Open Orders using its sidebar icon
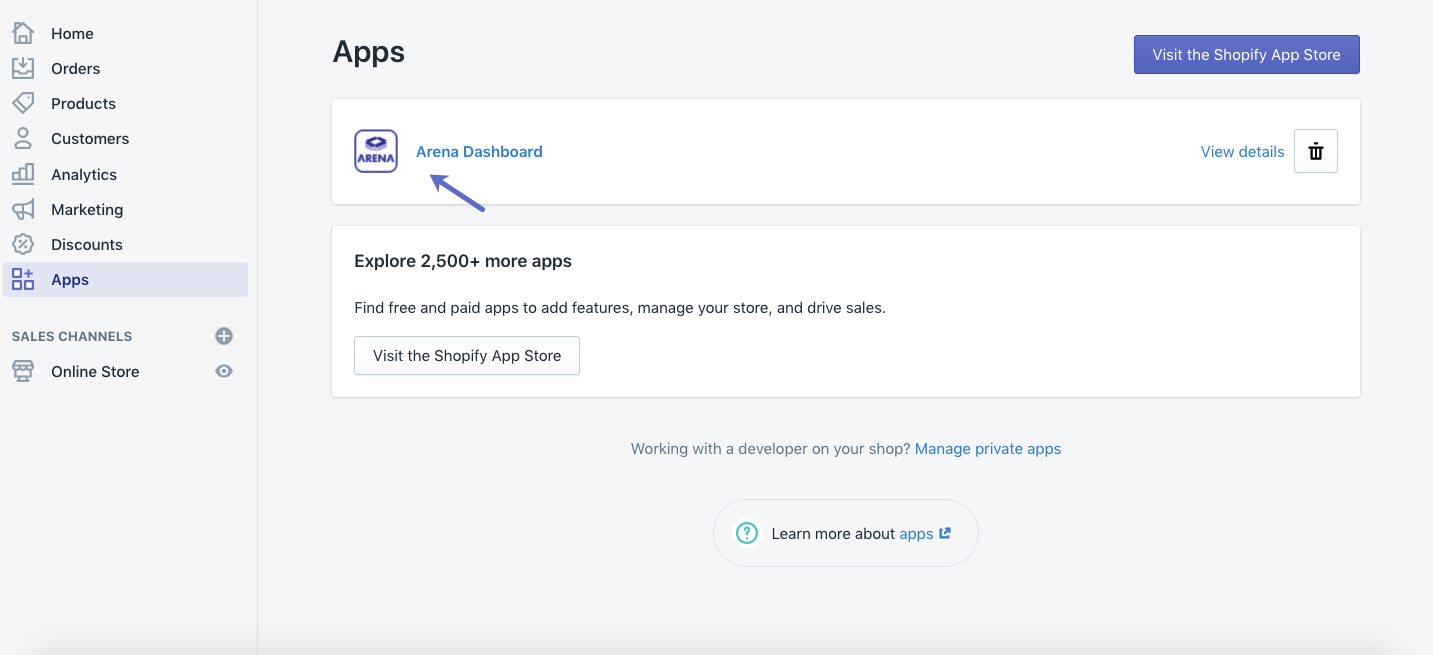Image resolution: width=1433 pixels, height=655 pixels. tap(22, 67)
